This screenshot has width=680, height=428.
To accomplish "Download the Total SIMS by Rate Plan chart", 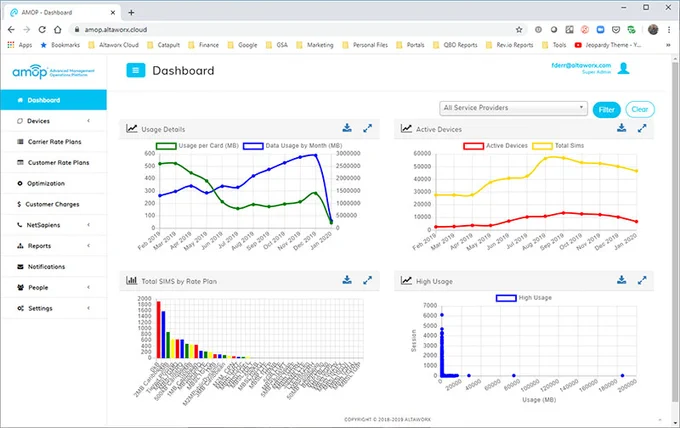I will point(347,280).
